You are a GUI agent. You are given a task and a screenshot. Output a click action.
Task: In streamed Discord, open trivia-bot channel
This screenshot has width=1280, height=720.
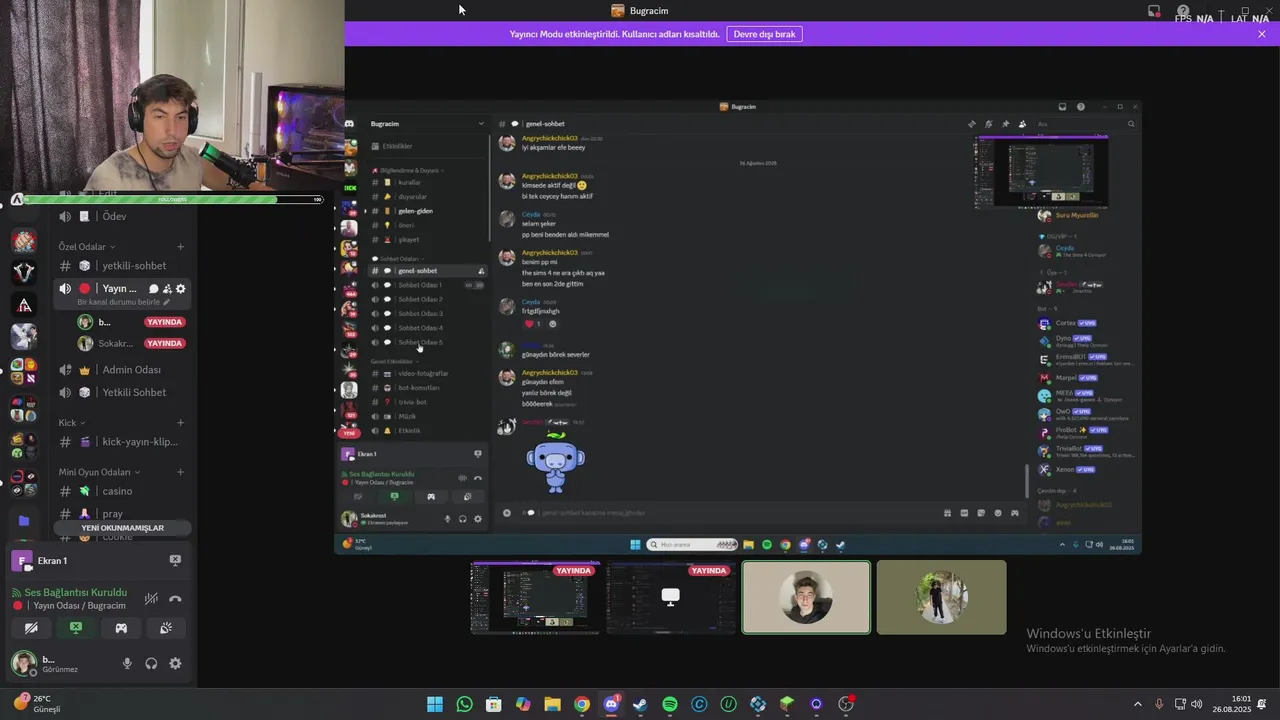pyautogui.click(x=427, y=402)
